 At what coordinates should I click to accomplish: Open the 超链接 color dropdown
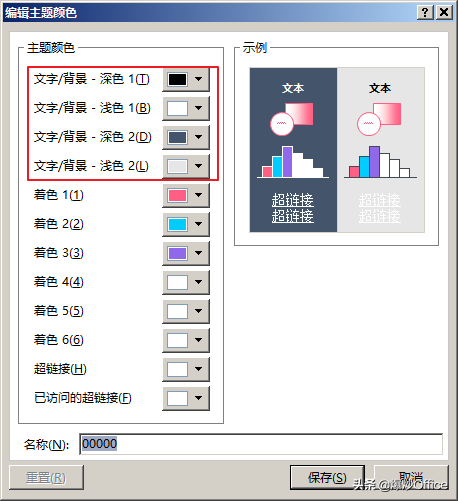(x=199, y=369)
